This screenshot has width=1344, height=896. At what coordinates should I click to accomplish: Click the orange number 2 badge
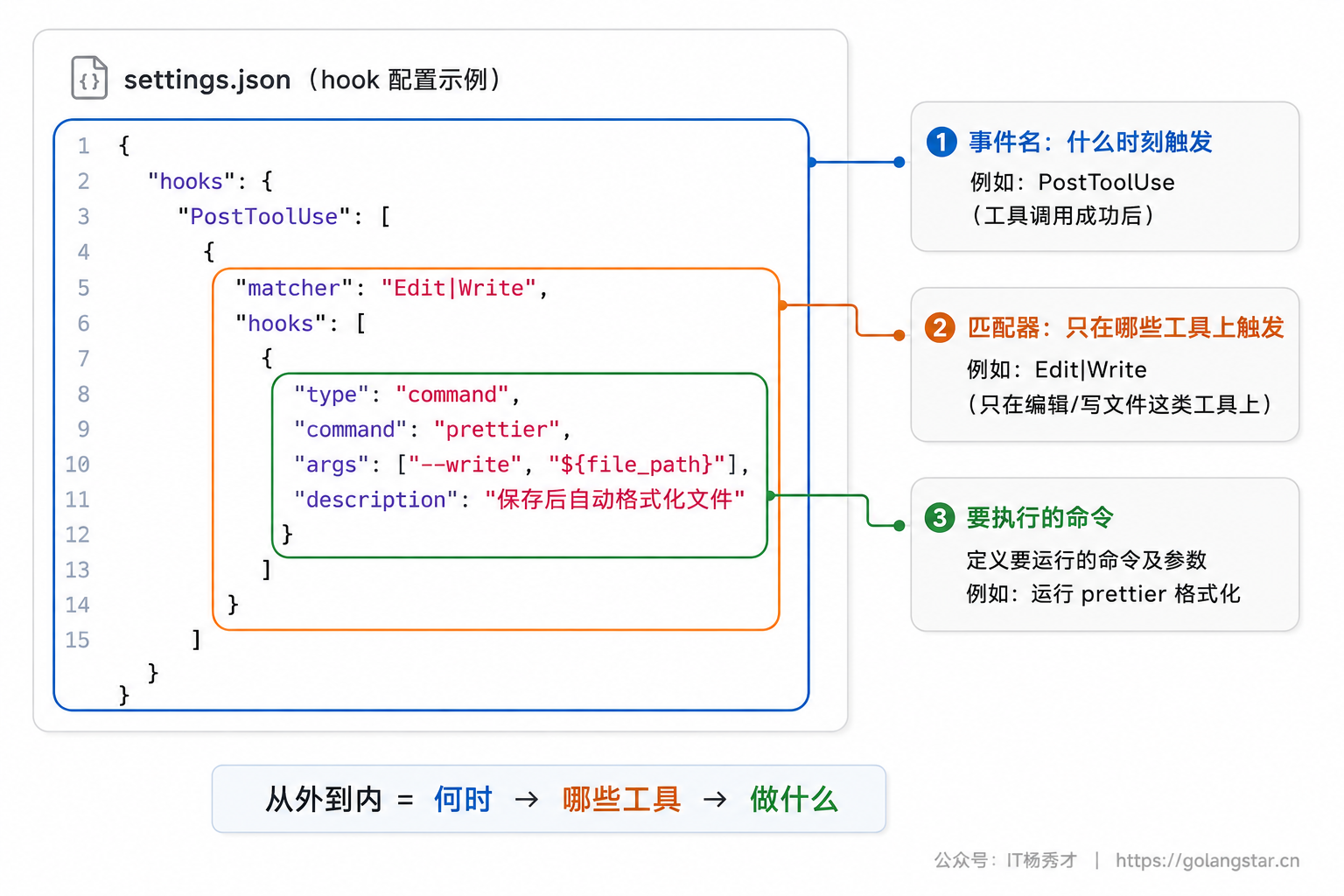pyautogui.click(x=940, y=328)
